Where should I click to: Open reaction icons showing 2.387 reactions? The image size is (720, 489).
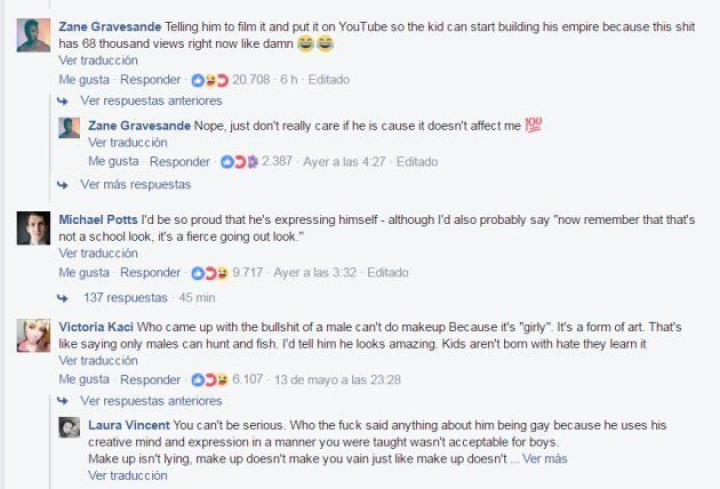pos(240,162)
